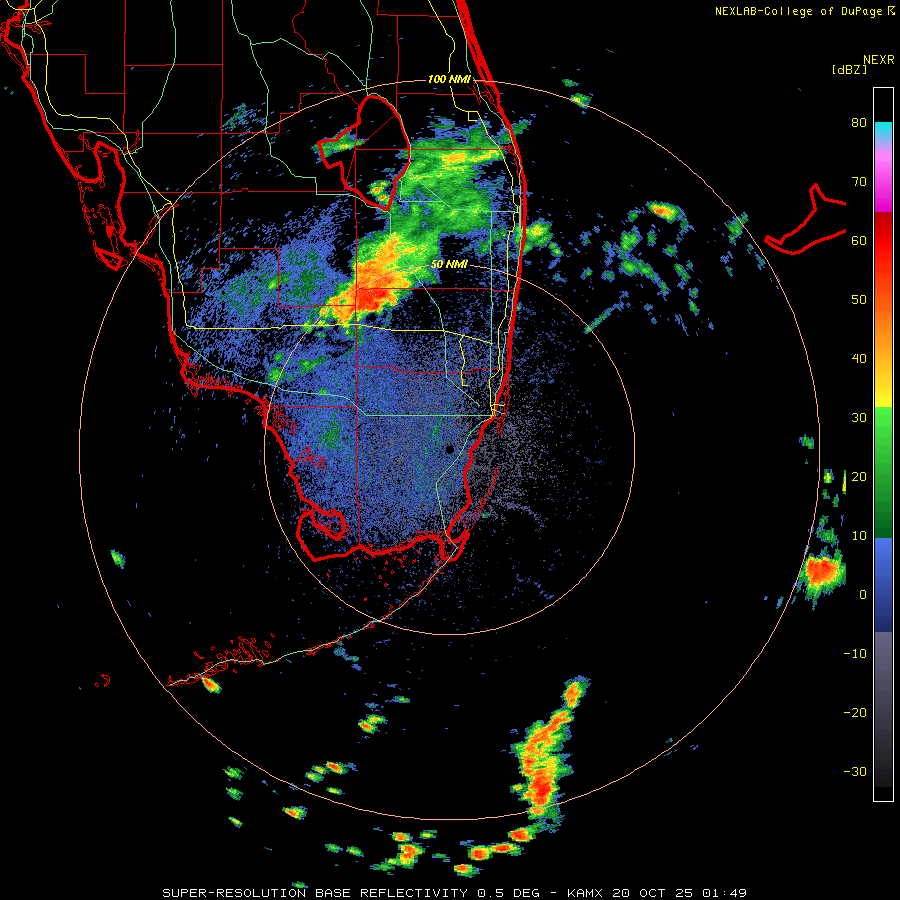Click the -10 value on the dBZ scale
Screen dimensions: 900x900
click(855, 653)
